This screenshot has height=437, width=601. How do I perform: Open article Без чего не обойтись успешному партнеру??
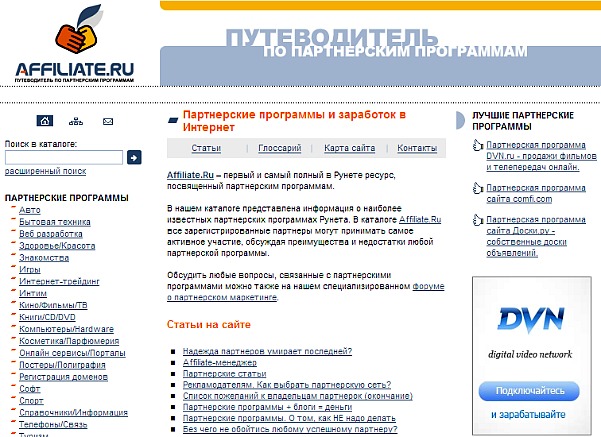coord(290,429)
